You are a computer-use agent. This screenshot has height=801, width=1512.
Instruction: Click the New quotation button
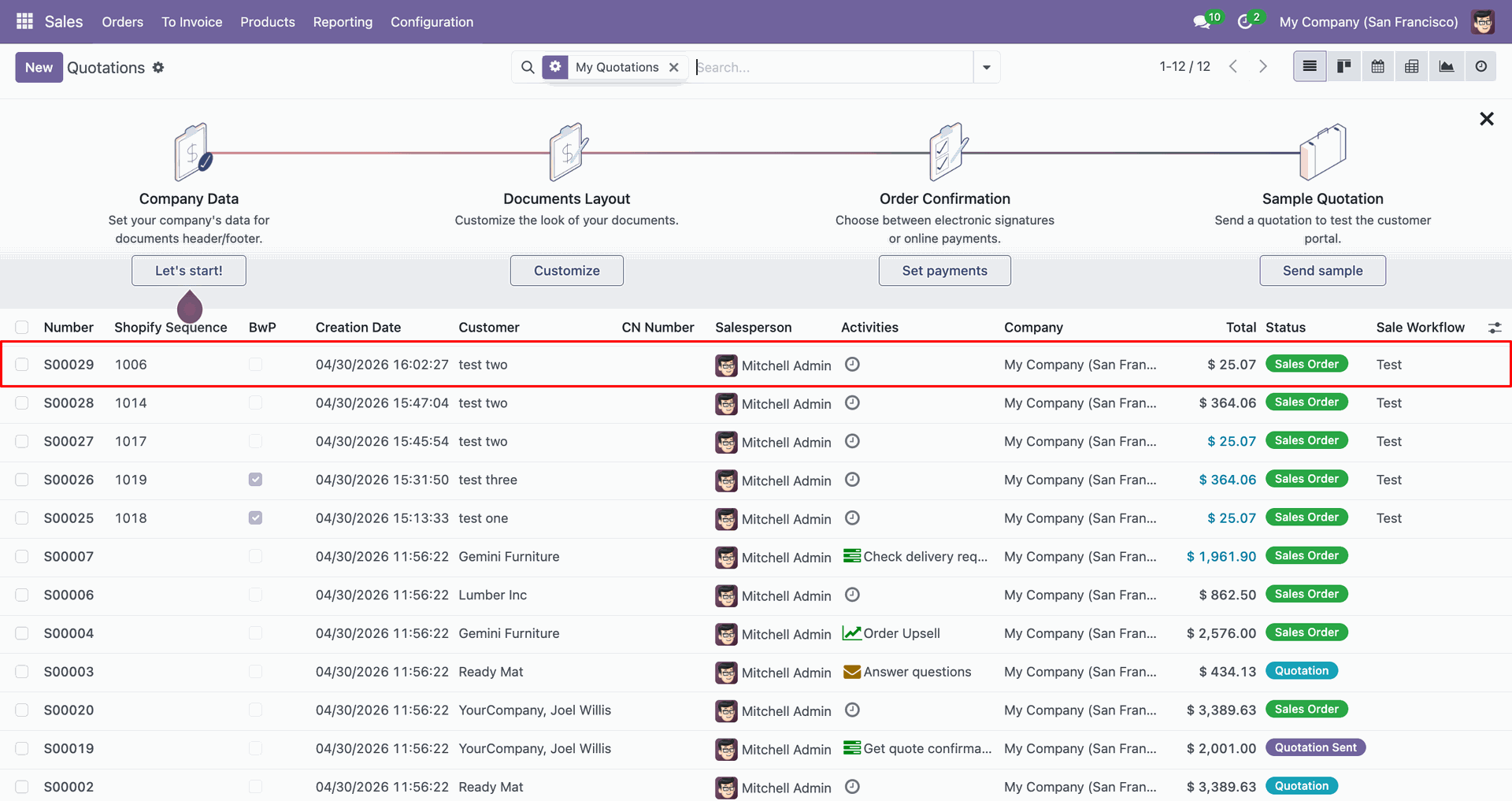[x=39, y=68]
